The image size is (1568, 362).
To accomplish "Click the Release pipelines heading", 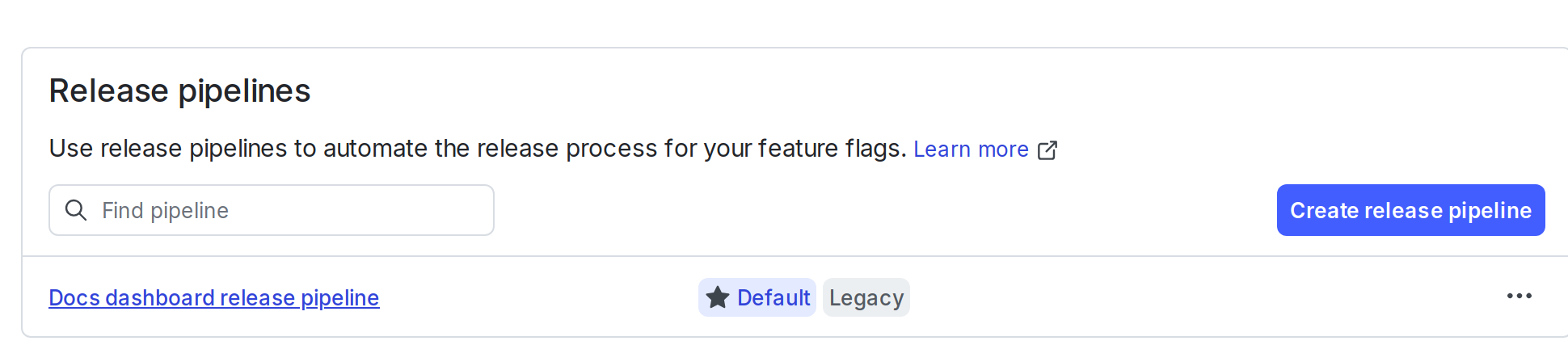I will point(179,90).
